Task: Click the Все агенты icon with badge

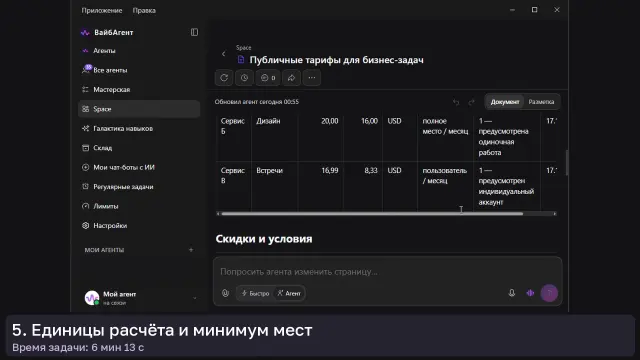Action: pyautogui.click(x=86, y=69)
